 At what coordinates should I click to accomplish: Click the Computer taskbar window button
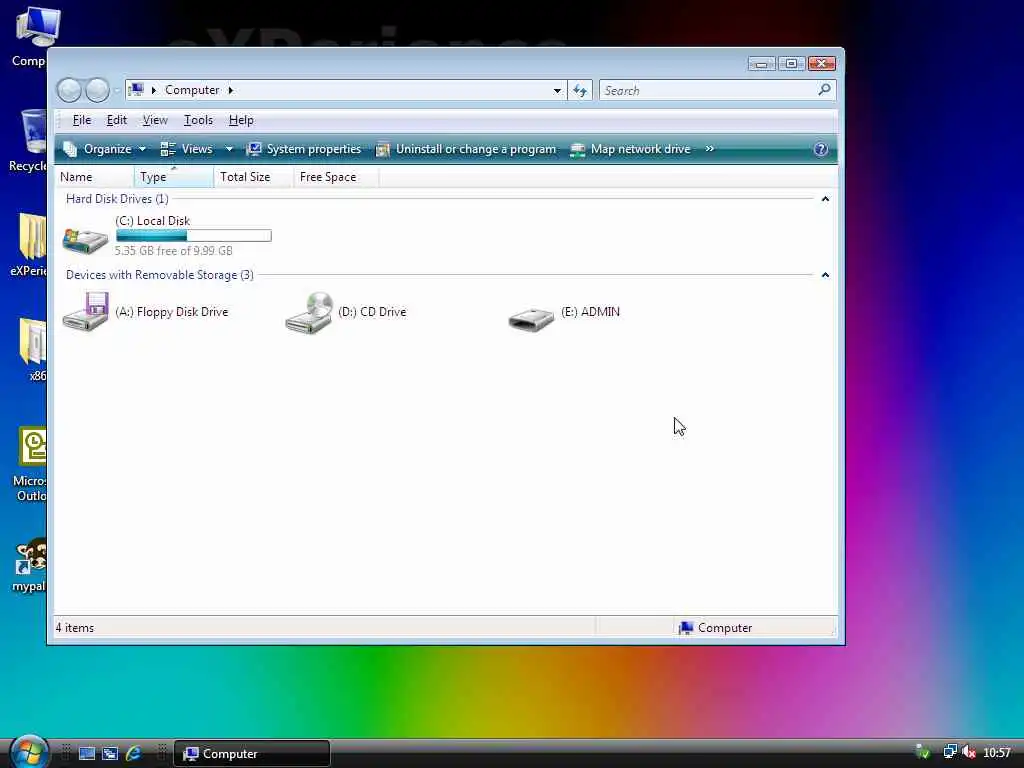click(x=252, y=754)
